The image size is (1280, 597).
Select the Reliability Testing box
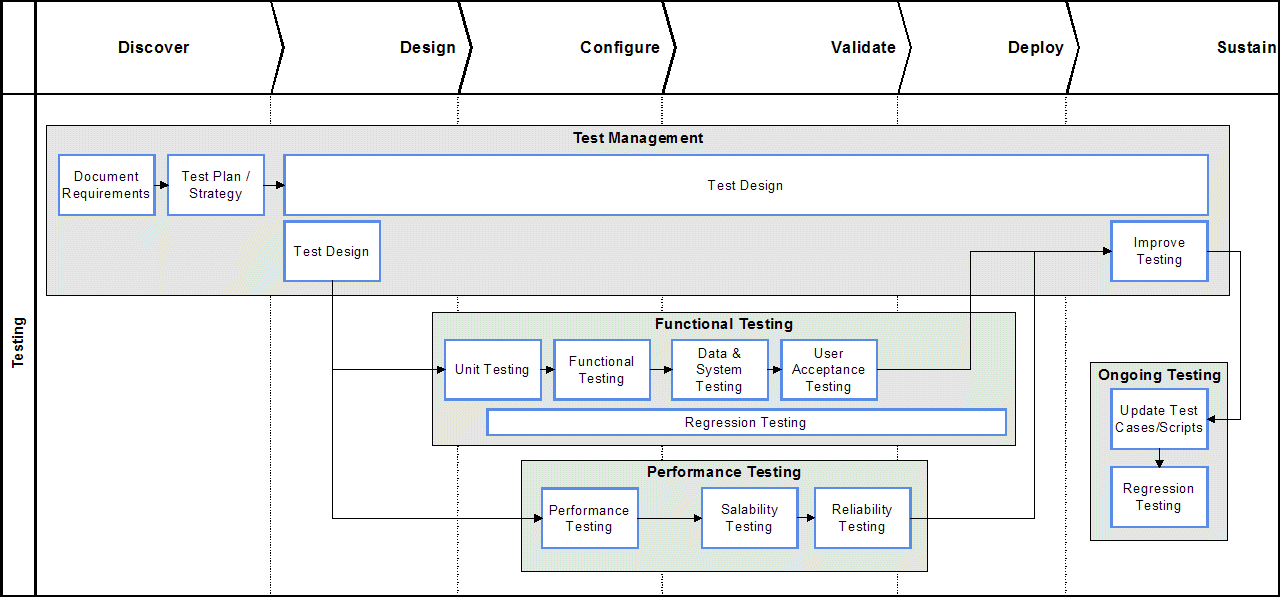pyautogui.click(x=861, y=518)
